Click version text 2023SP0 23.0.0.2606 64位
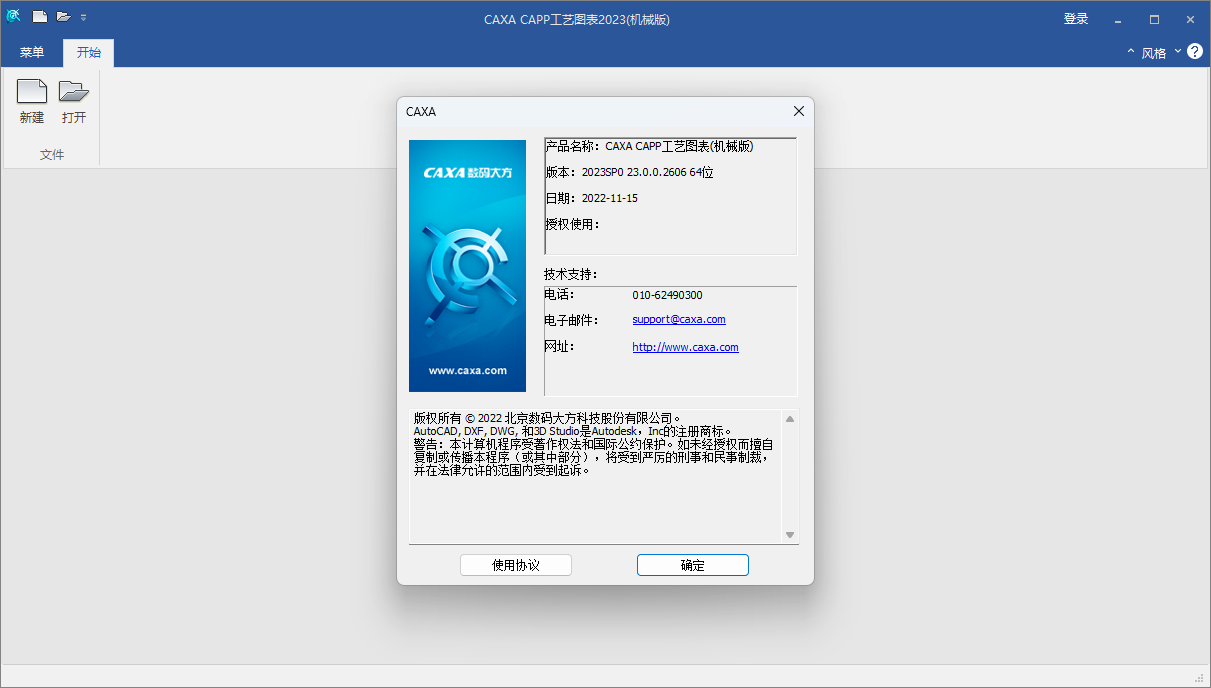This screenshot has width=1211, height=688. [x=647, y=172]
